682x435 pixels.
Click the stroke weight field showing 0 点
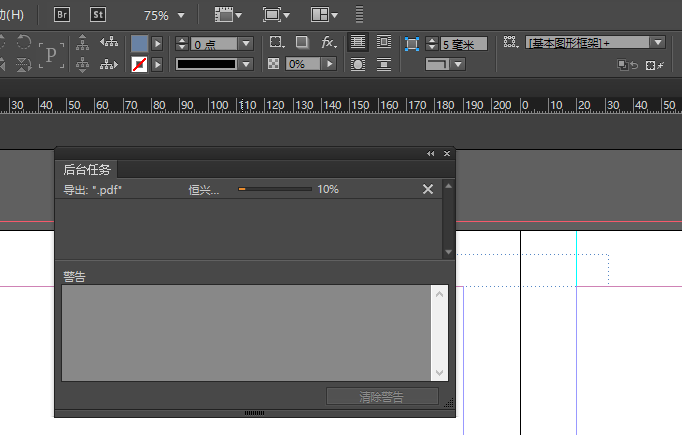214,44
